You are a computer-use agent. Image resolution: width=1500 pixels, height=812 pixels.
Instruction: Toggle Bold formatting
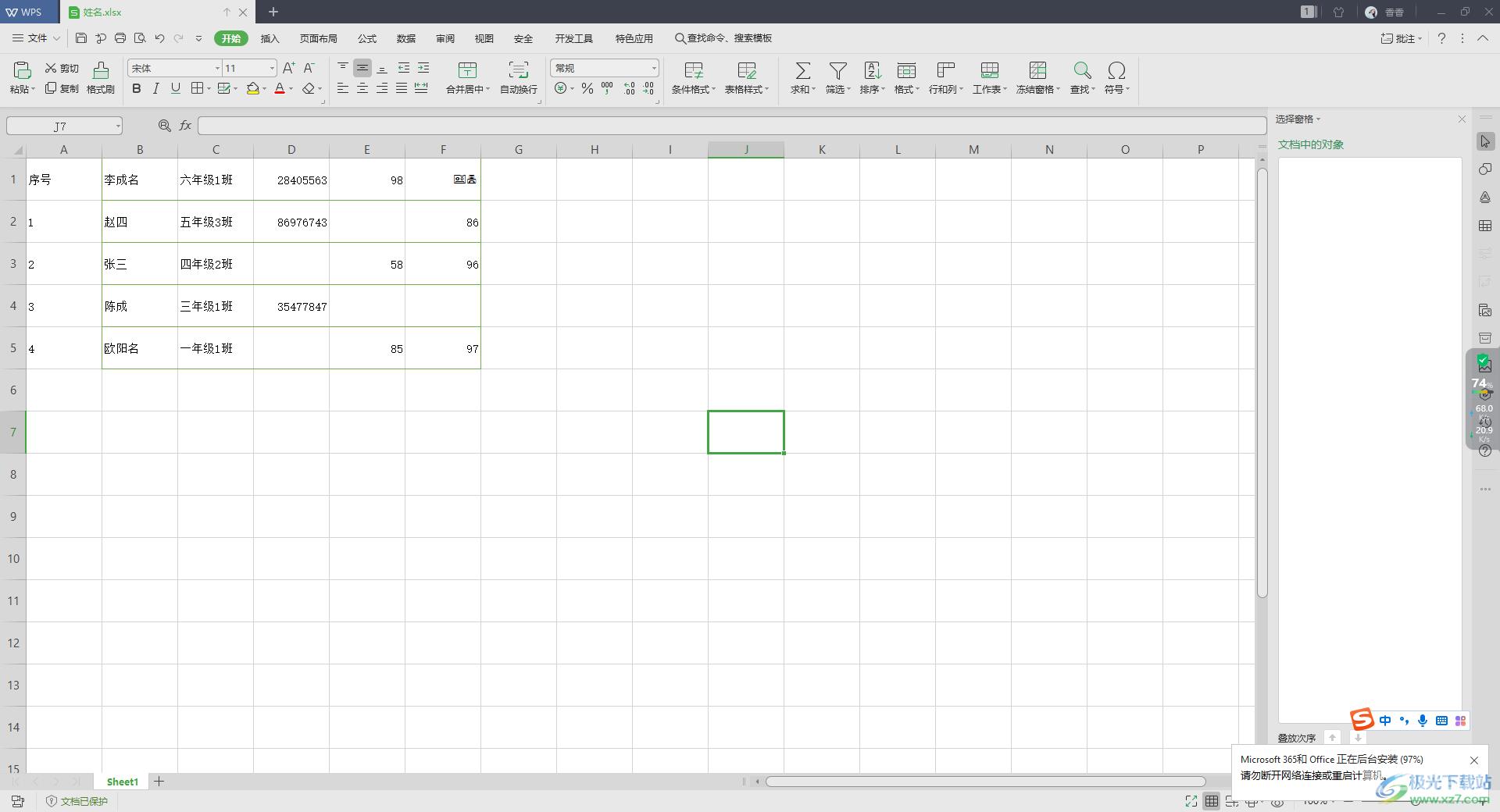[x=137, y=89]
